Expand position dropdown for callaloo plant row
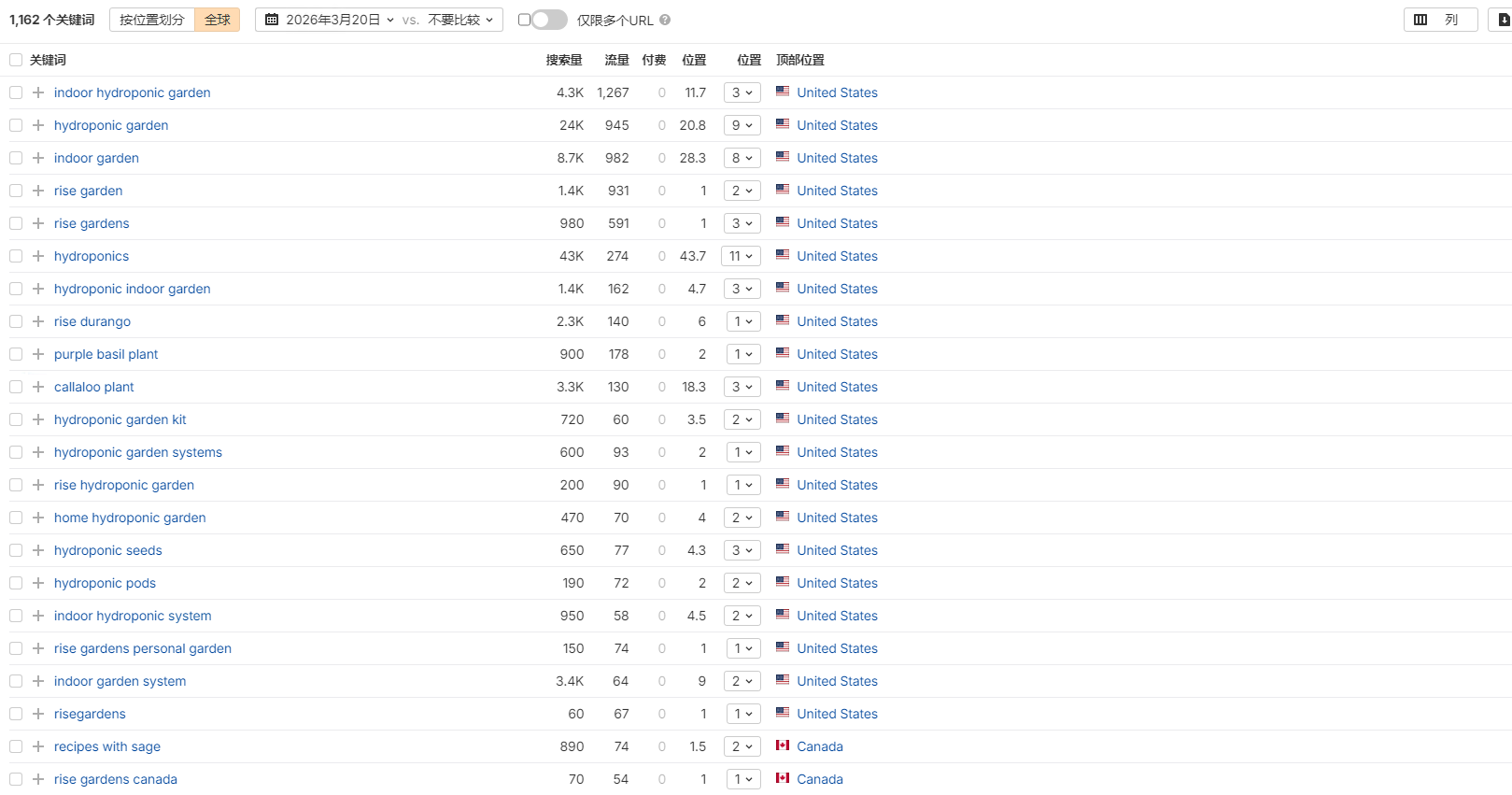The height and width of the screenshot is (795, 1512). pos(742,387)
